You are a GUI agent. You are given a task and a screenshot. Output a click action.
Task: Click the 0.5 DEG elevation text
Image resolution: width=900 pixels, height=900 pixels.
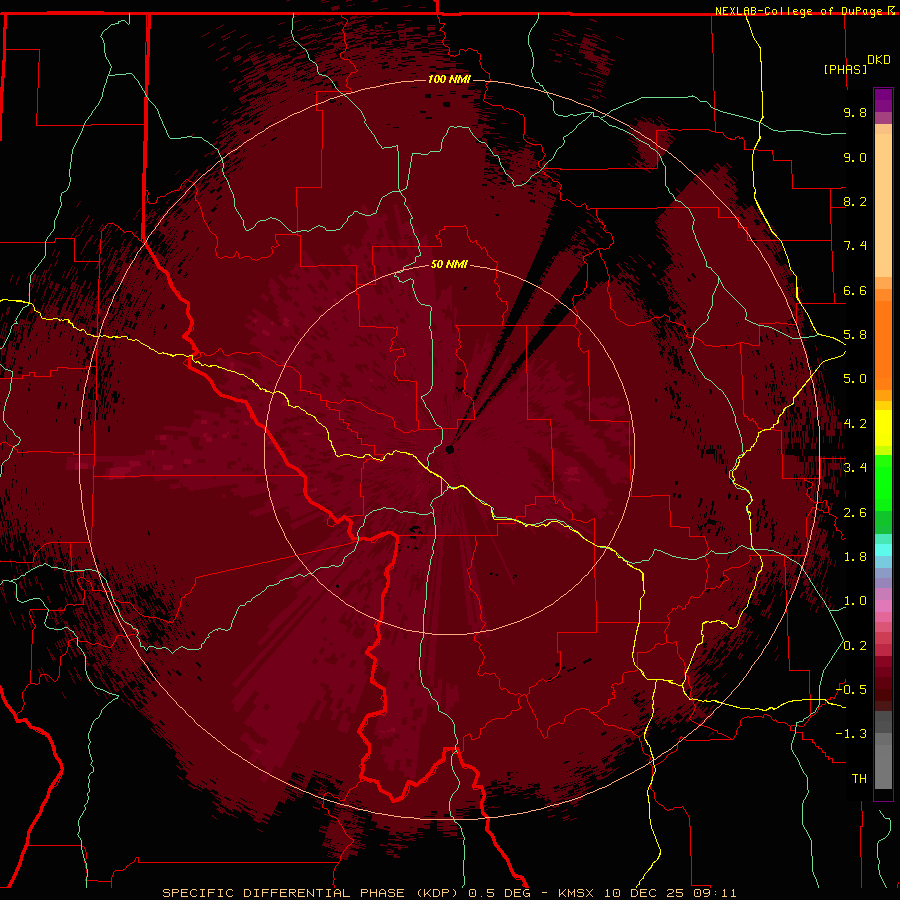(x=499, y=893)
